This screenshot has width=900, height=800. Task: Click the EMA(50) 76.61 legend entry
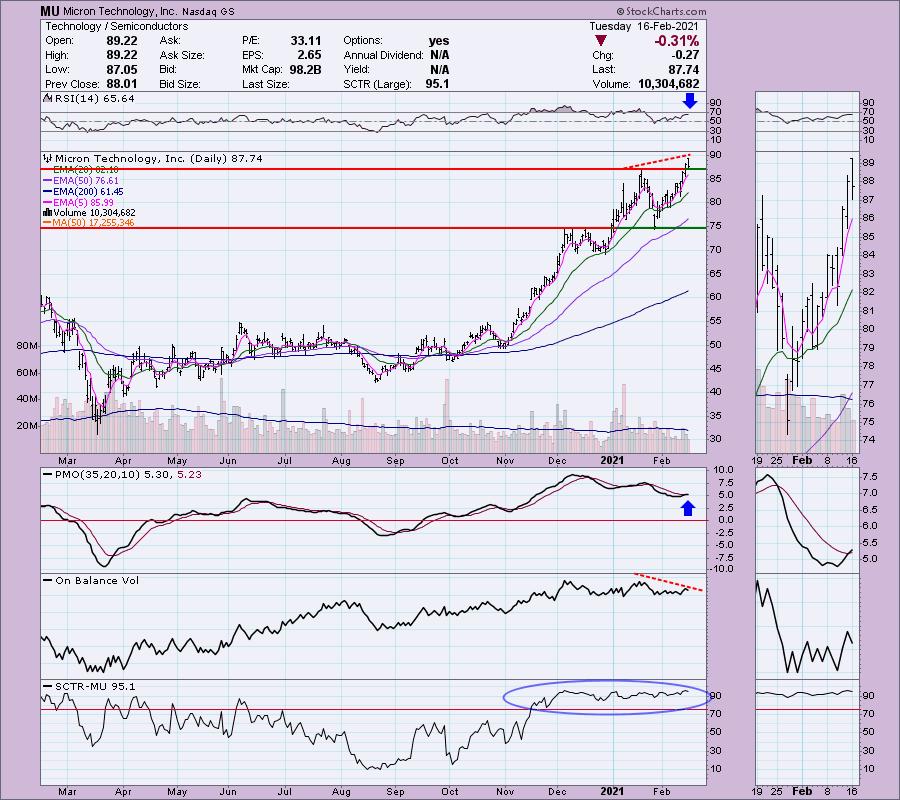(x=86, y=181)
